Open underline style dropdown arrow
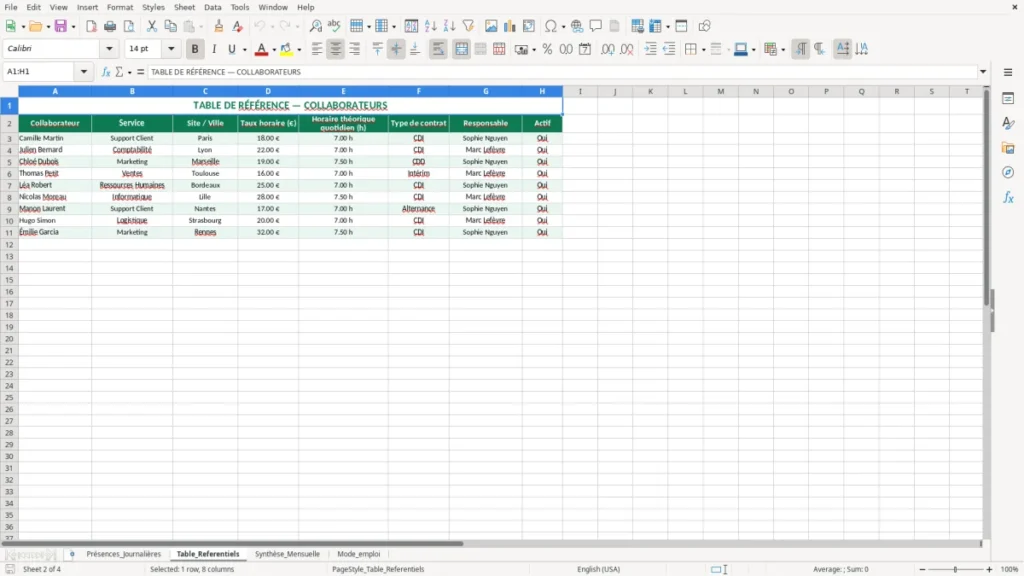The height and width of the screenshot is (576, 1024). click(244, 50)
